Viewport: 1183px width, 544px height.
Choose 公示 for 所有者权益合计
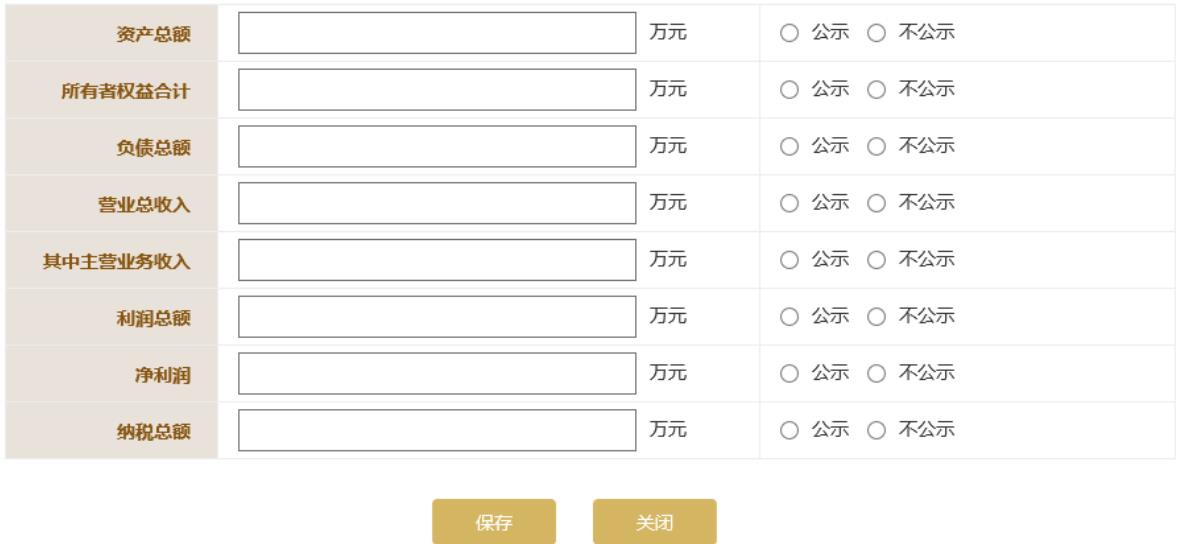(x=788, y=90)
